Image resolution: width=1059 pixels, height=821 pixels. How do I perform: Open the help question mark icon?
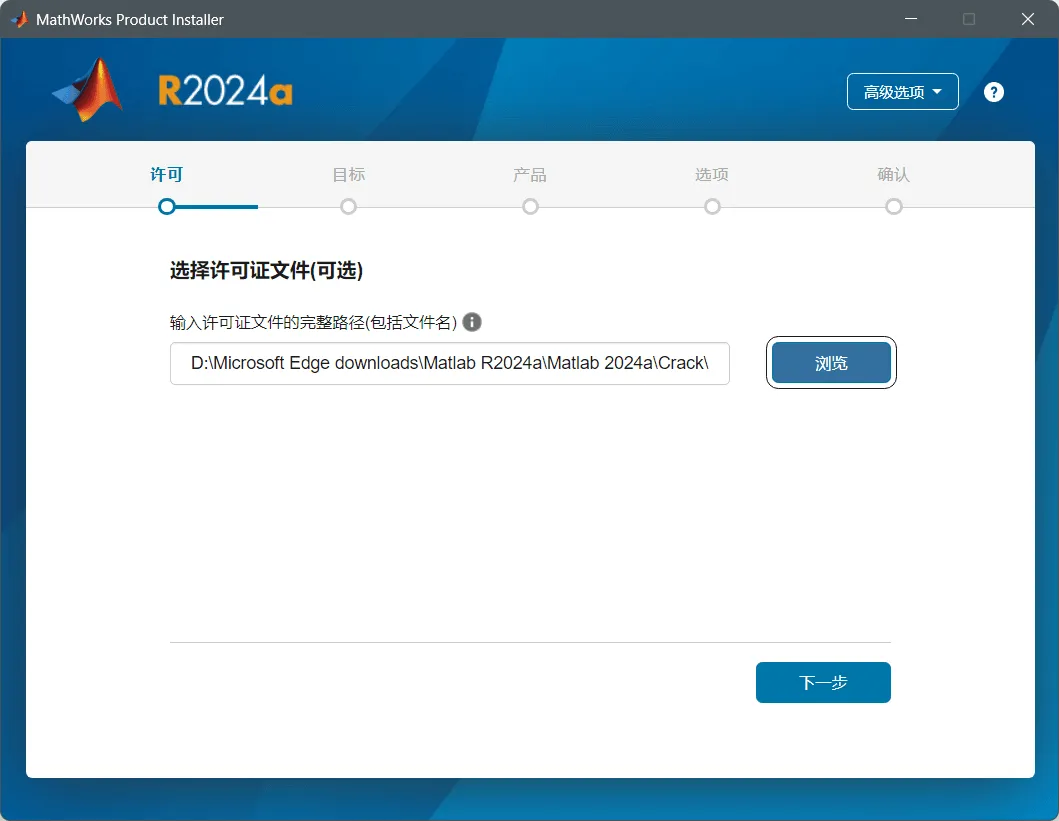tap(993, 92)
